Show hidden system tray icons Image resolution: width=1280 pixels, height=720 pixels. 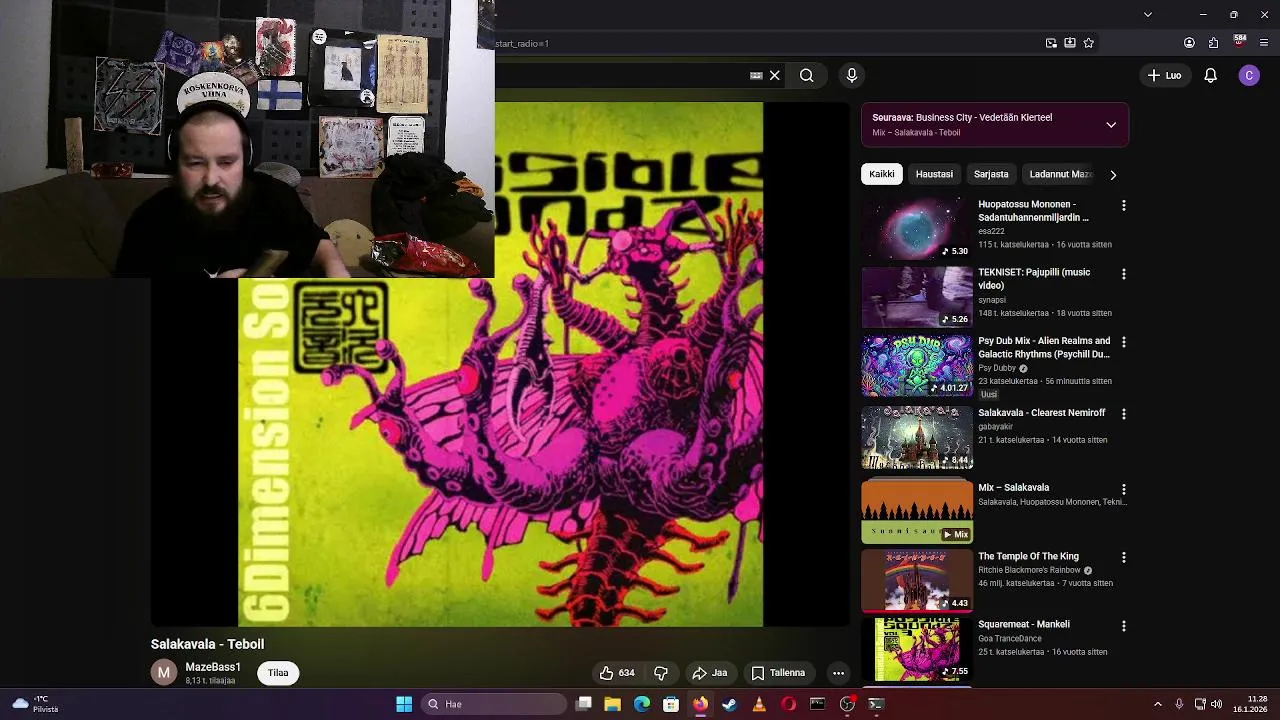[x=1158, y=704]
